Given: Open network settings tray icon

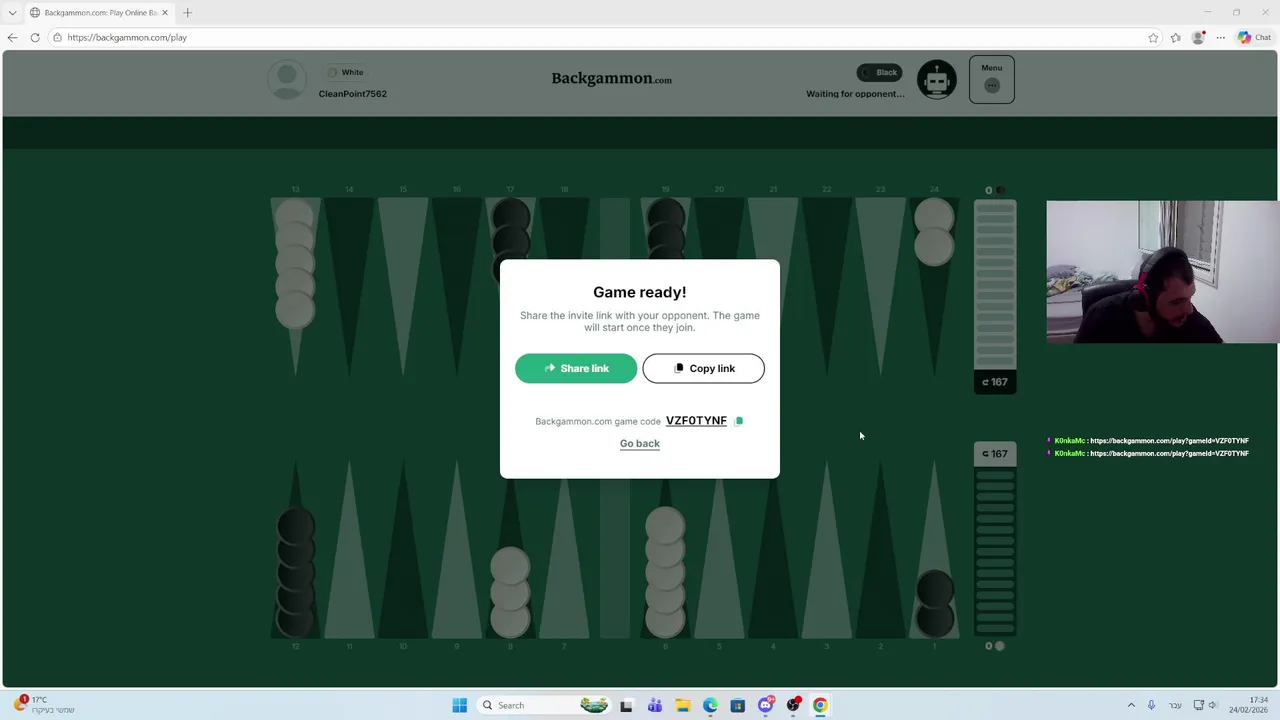Looking at the screenshot, I should [x=1198, y=705].
